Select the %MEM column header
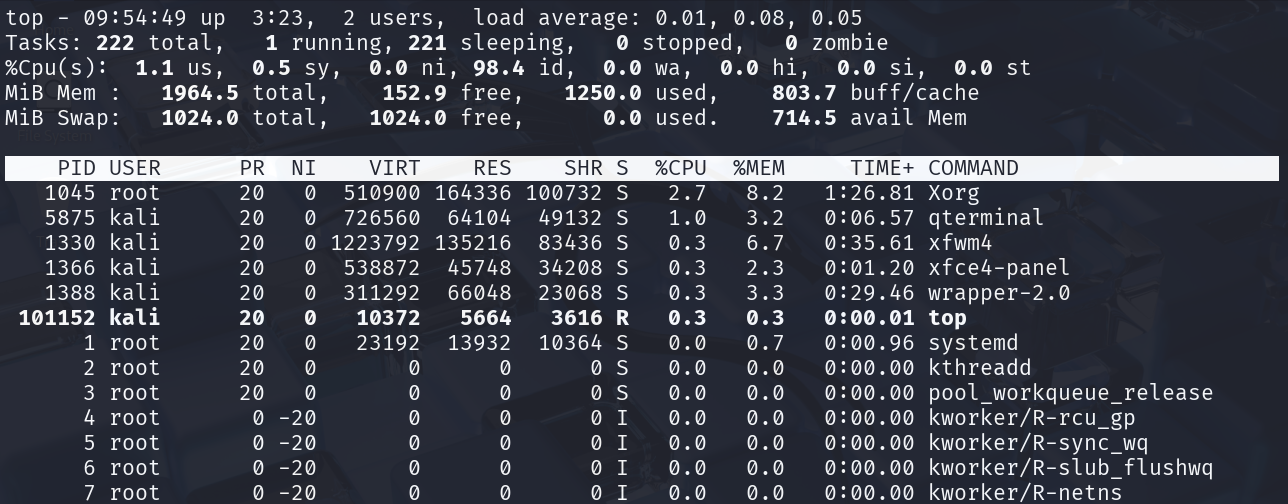This screenshot has width=1288, height=504. (758, 168)
